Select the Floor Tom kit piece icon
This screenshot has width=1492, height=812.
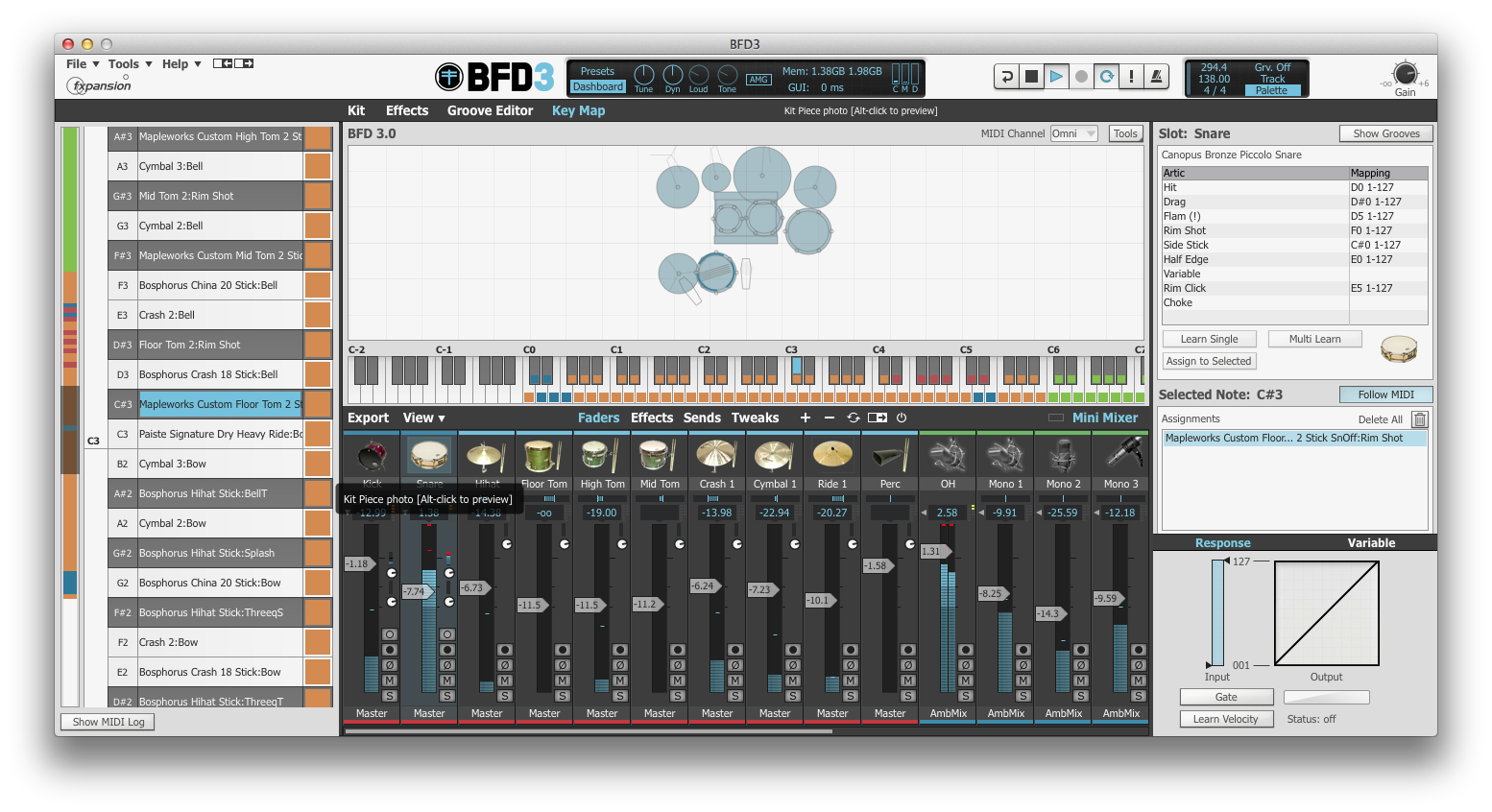[x=544, y=455]
